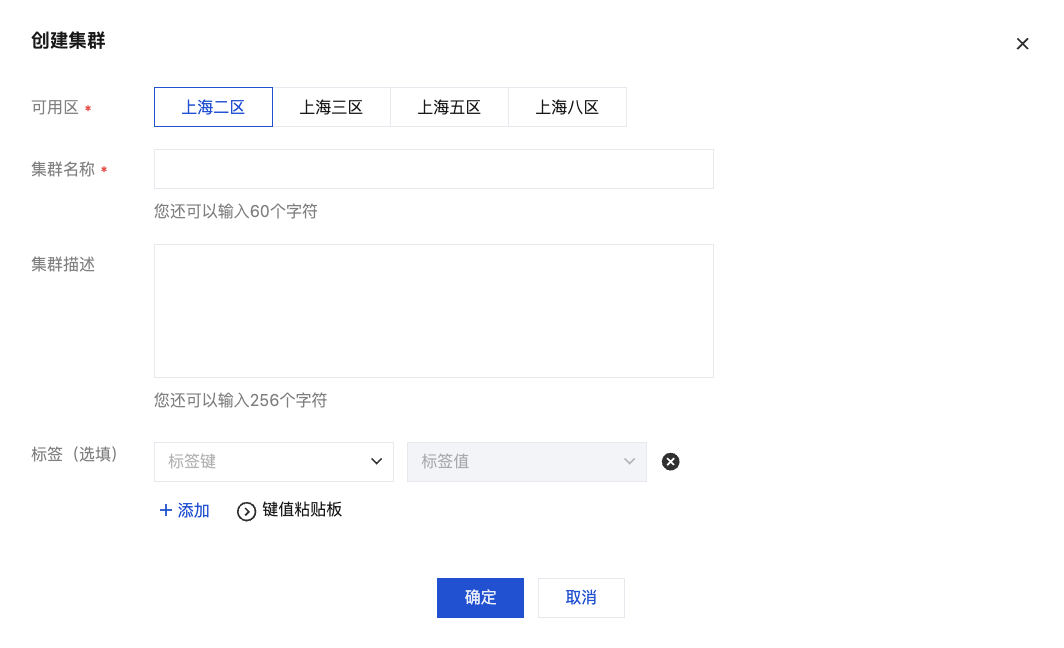
Task: Focus the 集群名称 input field
Action: click(434, 169)
